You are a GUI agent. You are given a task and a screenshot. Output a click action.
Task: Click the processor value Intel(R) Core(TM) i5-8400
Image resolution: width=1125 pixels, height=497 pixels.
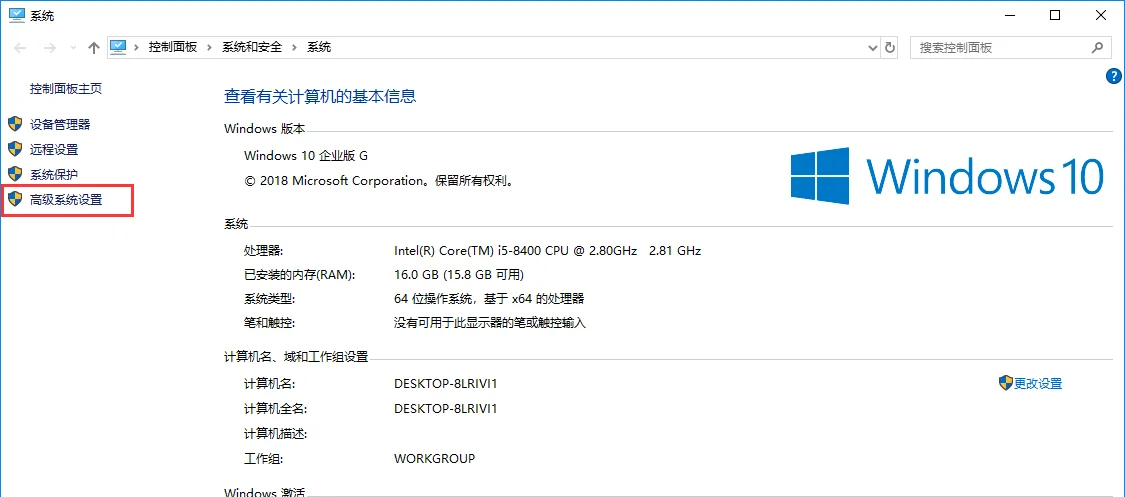pyautogui.click(x=547, y=251)
